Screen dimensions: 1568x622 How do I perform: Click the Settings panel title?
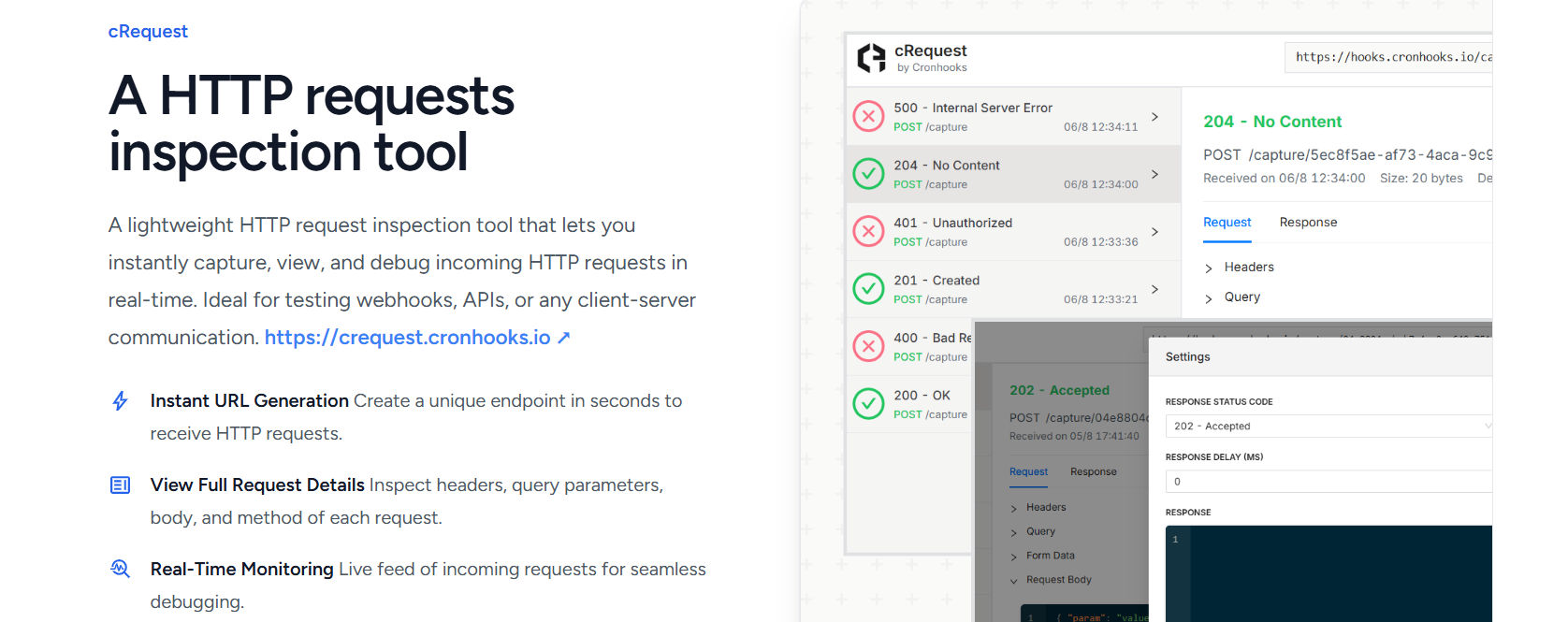[1187, 357]
